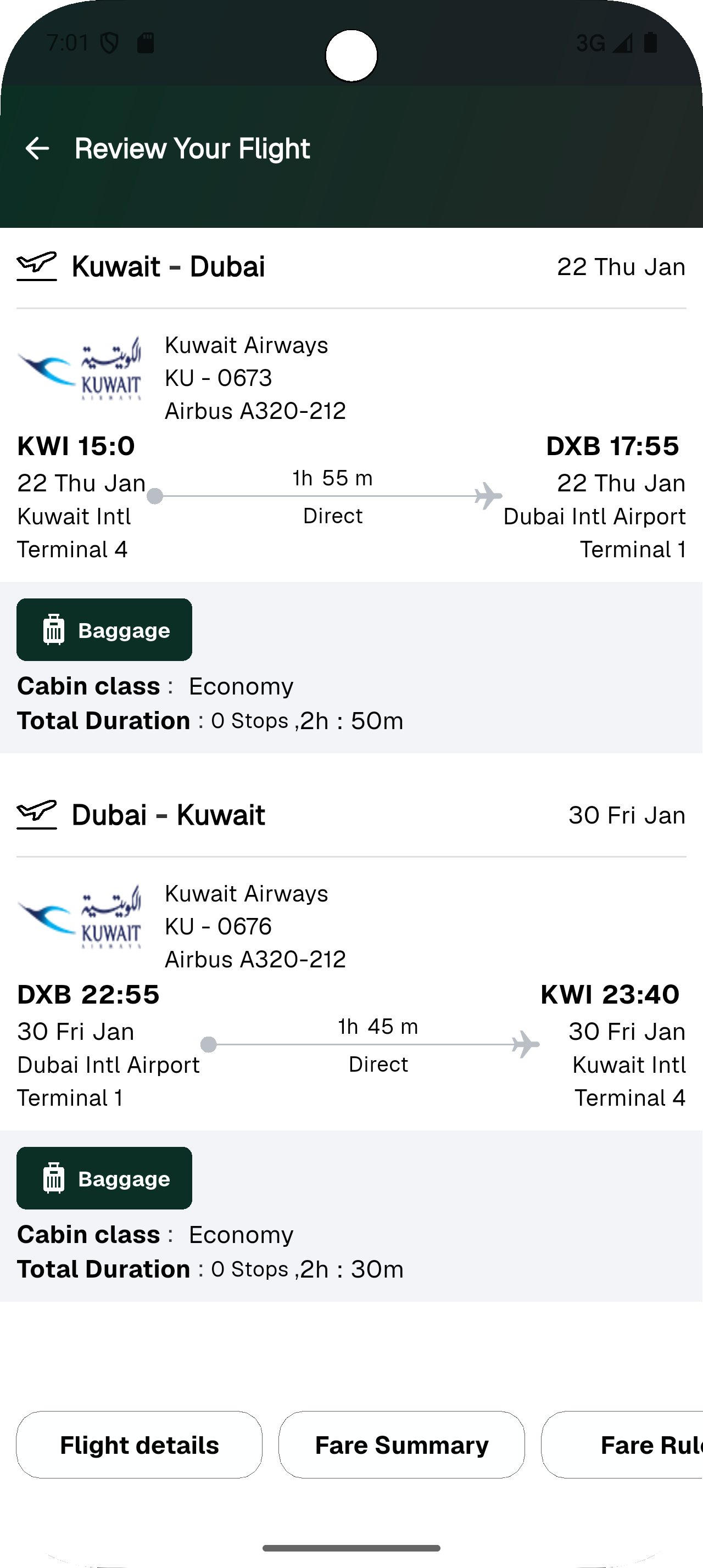
Task: Tap the Dubai - Kuwait route heading
Action: (x=169, y=815)
